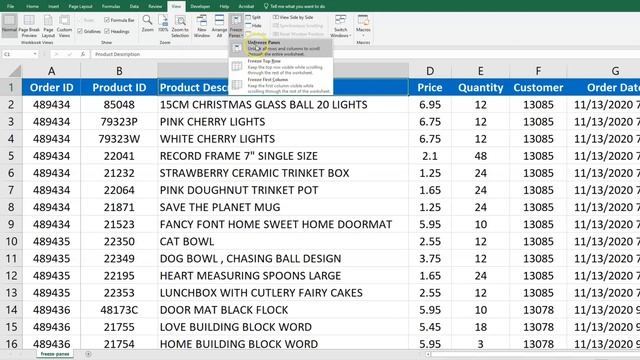The height and width of the screenshot is (360, 640).
Task: Add a new sheet with plus icon
Action: [x=88, y=354]
